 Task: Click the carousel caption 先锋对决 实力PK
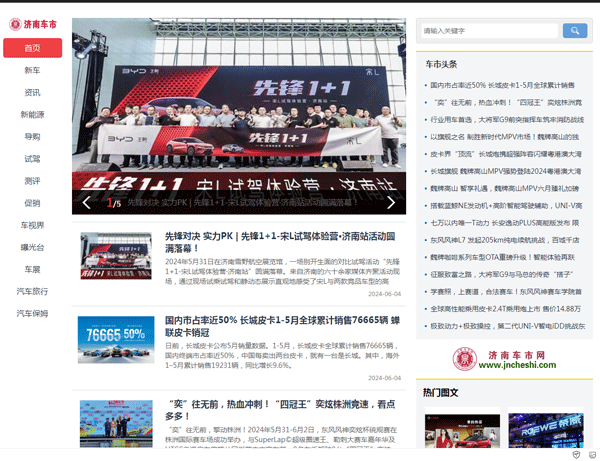pyautogui.click(x=242, y=202)
